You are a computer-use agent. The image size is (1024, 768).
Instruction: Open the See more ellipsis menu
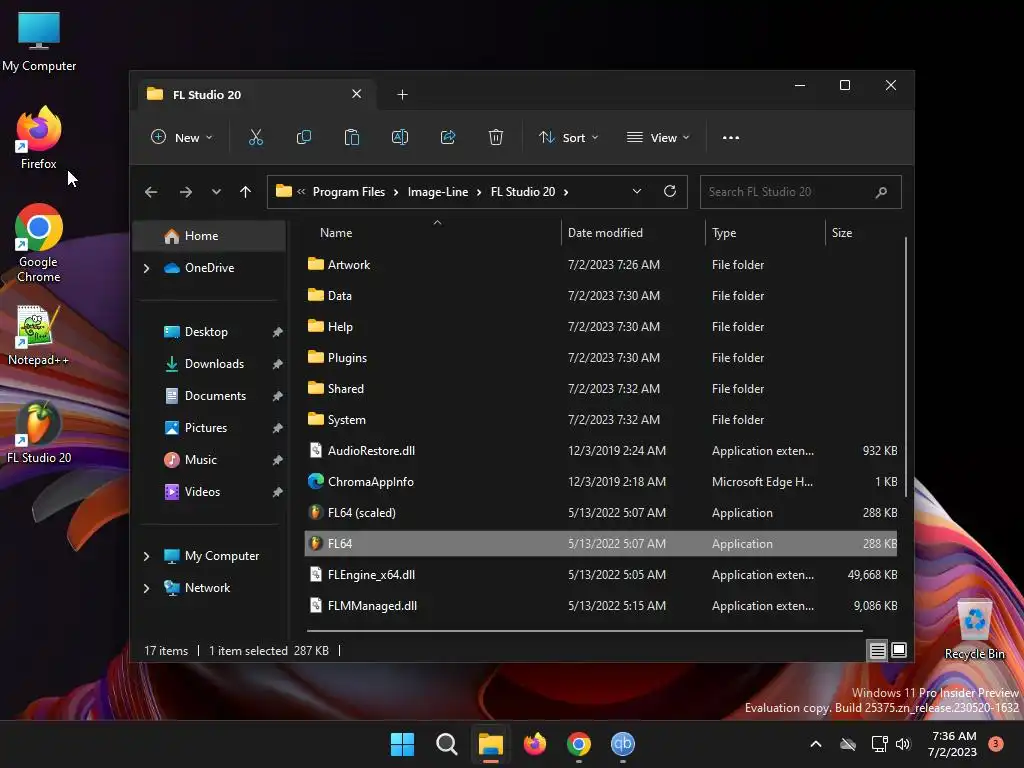(x=731, y=138)
